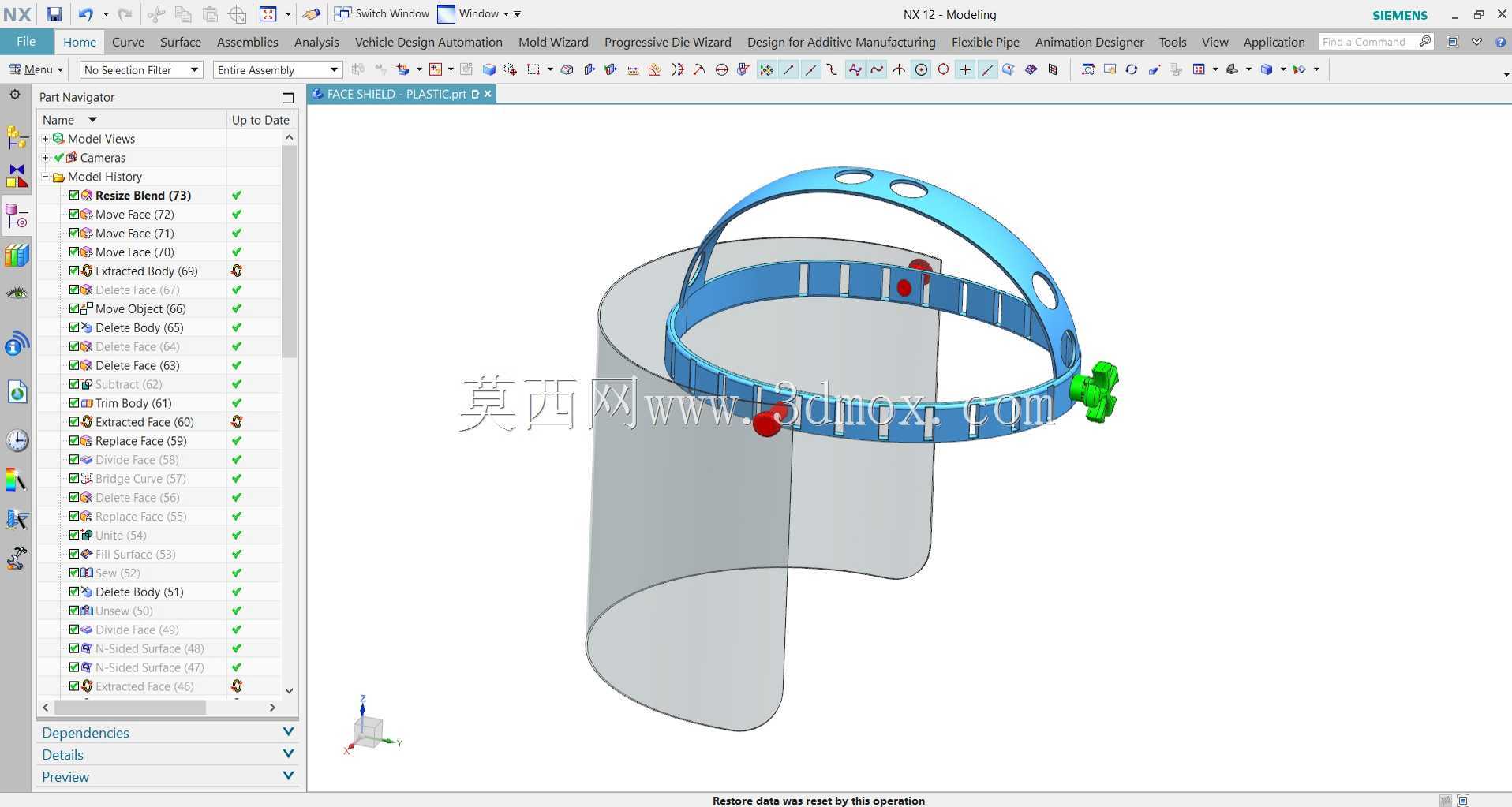Open the Application tab
The width and height of the screenshot is (1512, 807).
coord(1274,42)
